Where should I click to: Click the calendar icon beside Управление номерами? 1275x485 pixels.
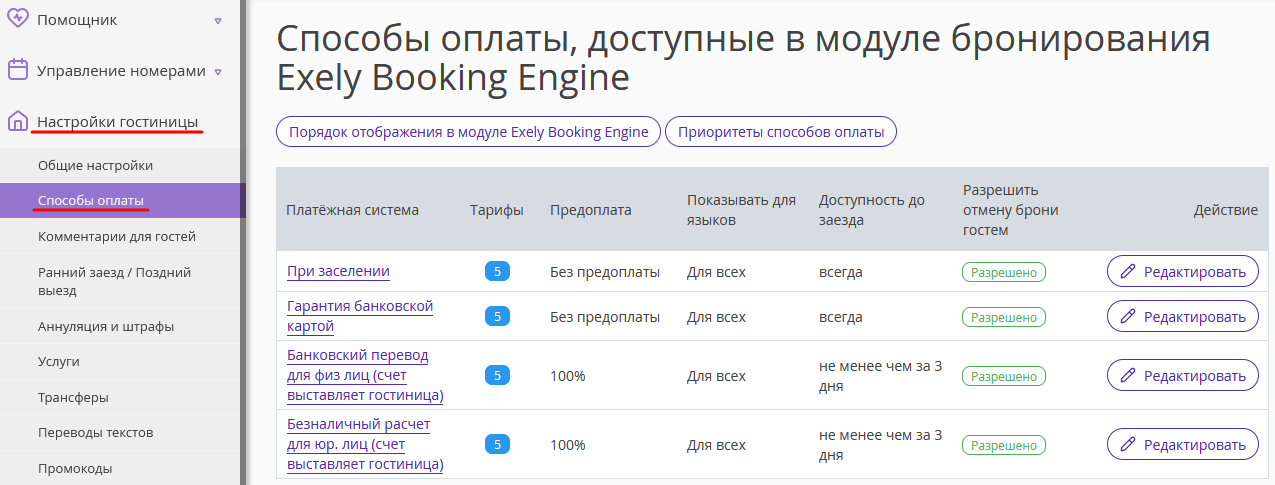(18, 70)
